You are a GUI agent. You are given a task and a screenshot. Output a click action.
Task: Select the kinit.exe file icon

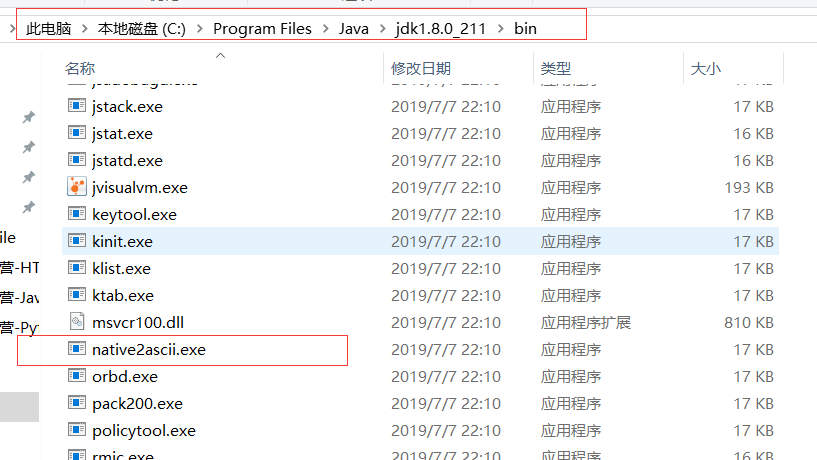point(77,241)
